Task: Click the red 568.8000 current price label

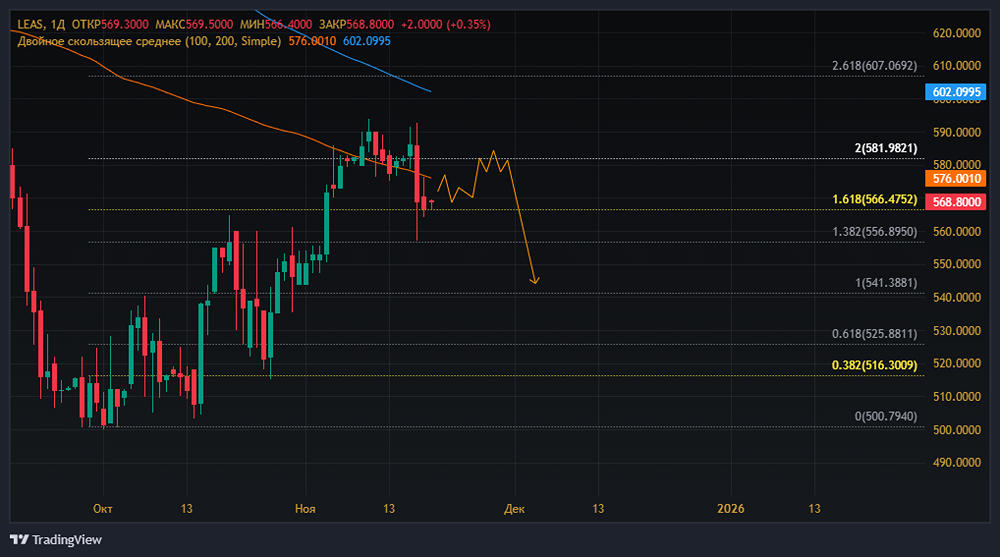Action: pos(955,202)
